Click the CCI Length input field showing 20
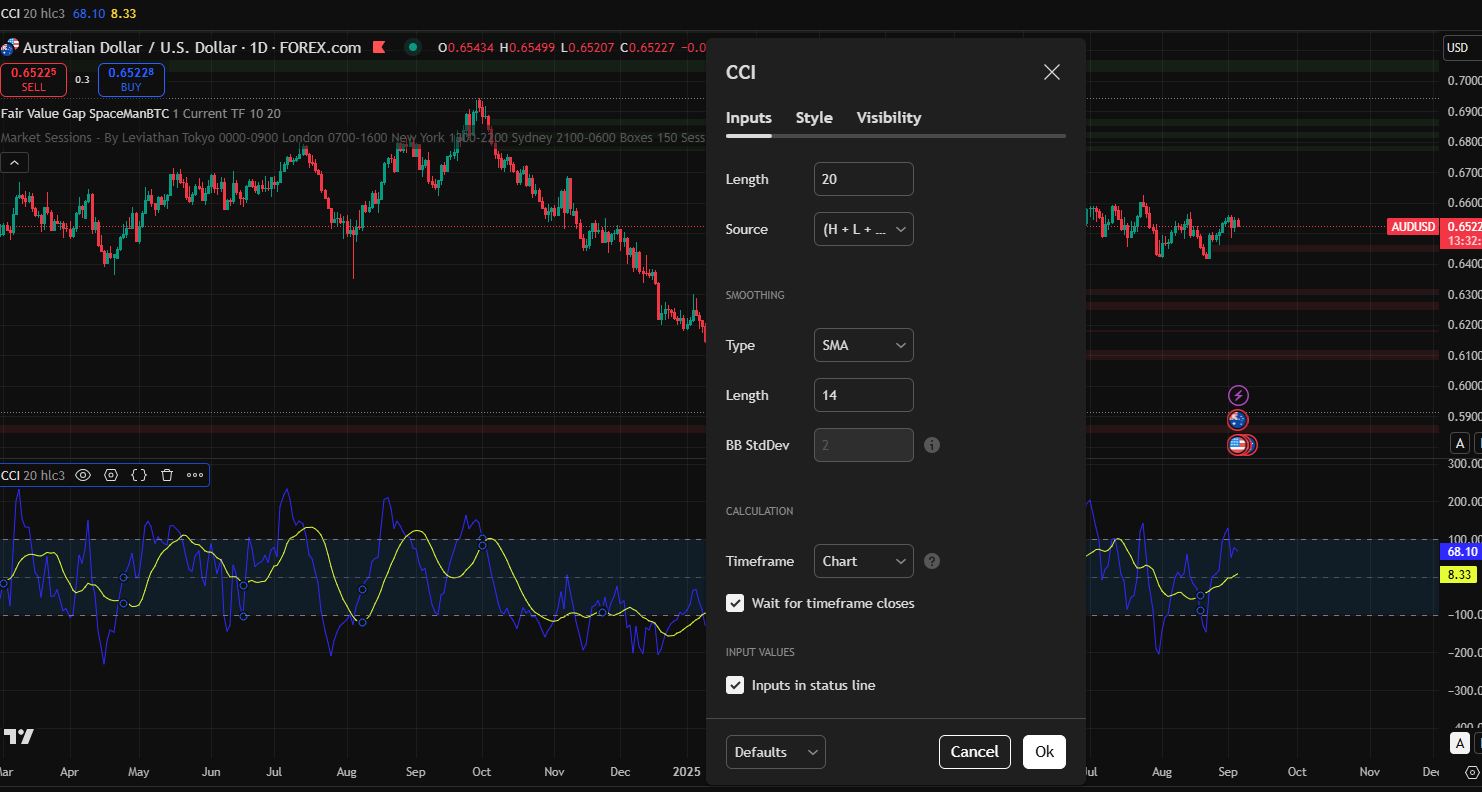Image resolution: width=1482 pixels, height=792 pixels. click(863, 179)
